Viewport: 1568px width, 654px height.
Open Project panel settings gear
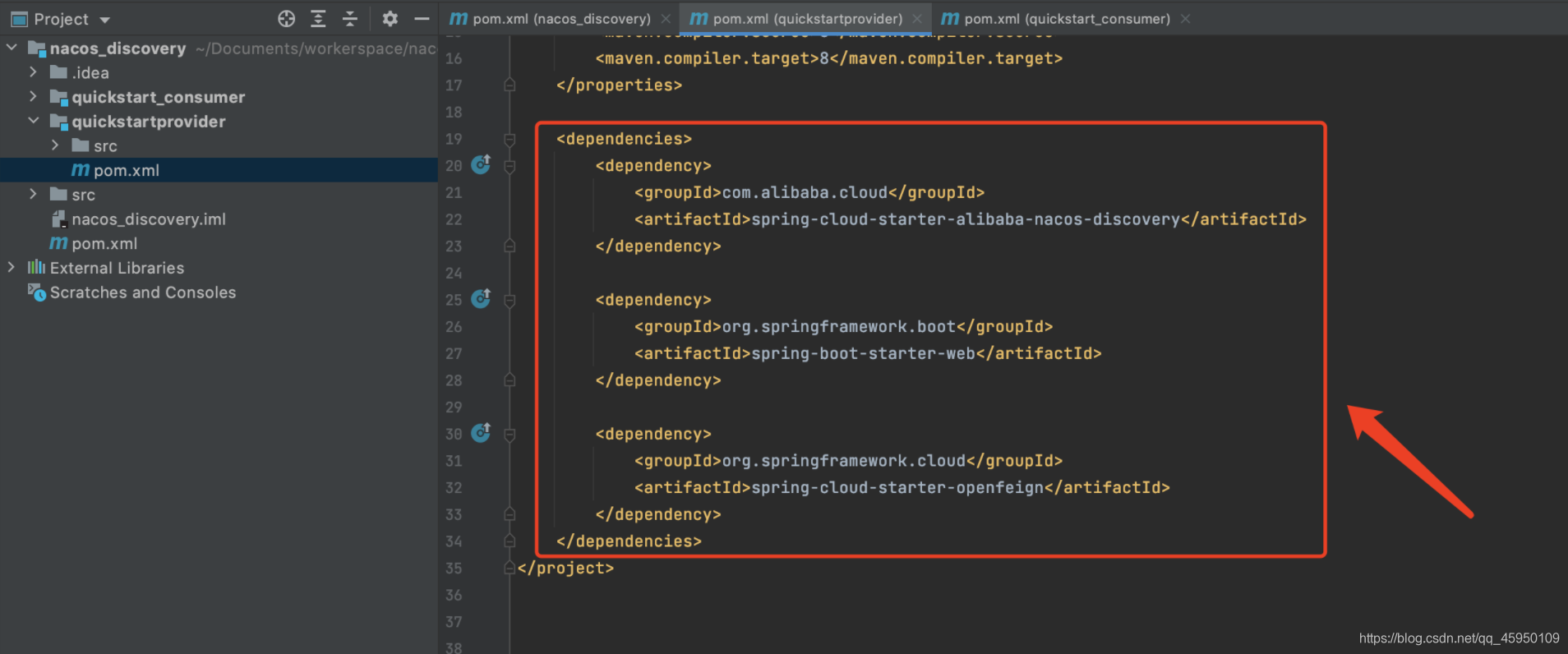(x=390, y=19)
